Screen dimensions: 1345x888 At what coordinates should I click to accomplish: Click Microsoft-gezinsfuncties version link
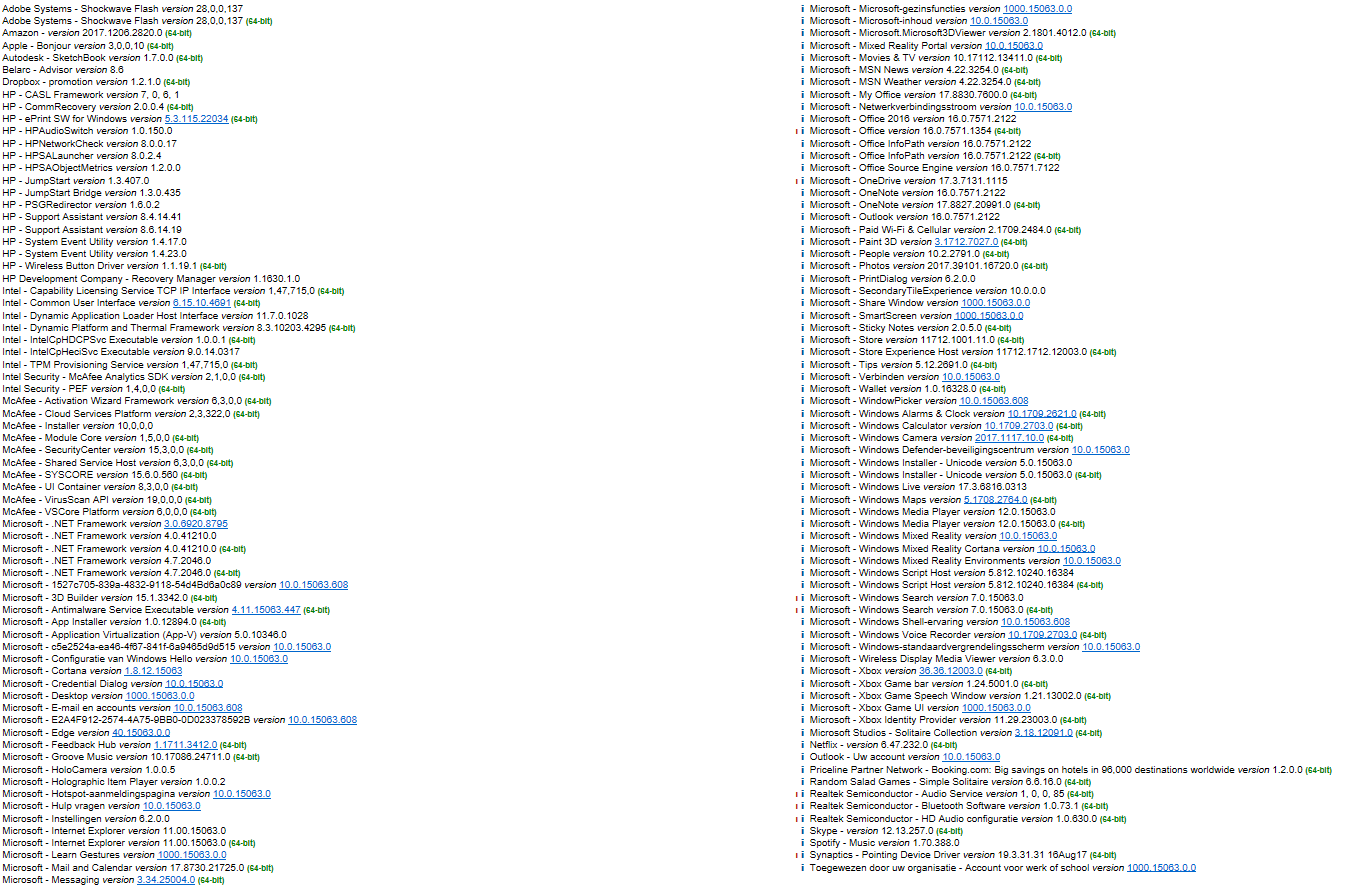coord(1038,9)
